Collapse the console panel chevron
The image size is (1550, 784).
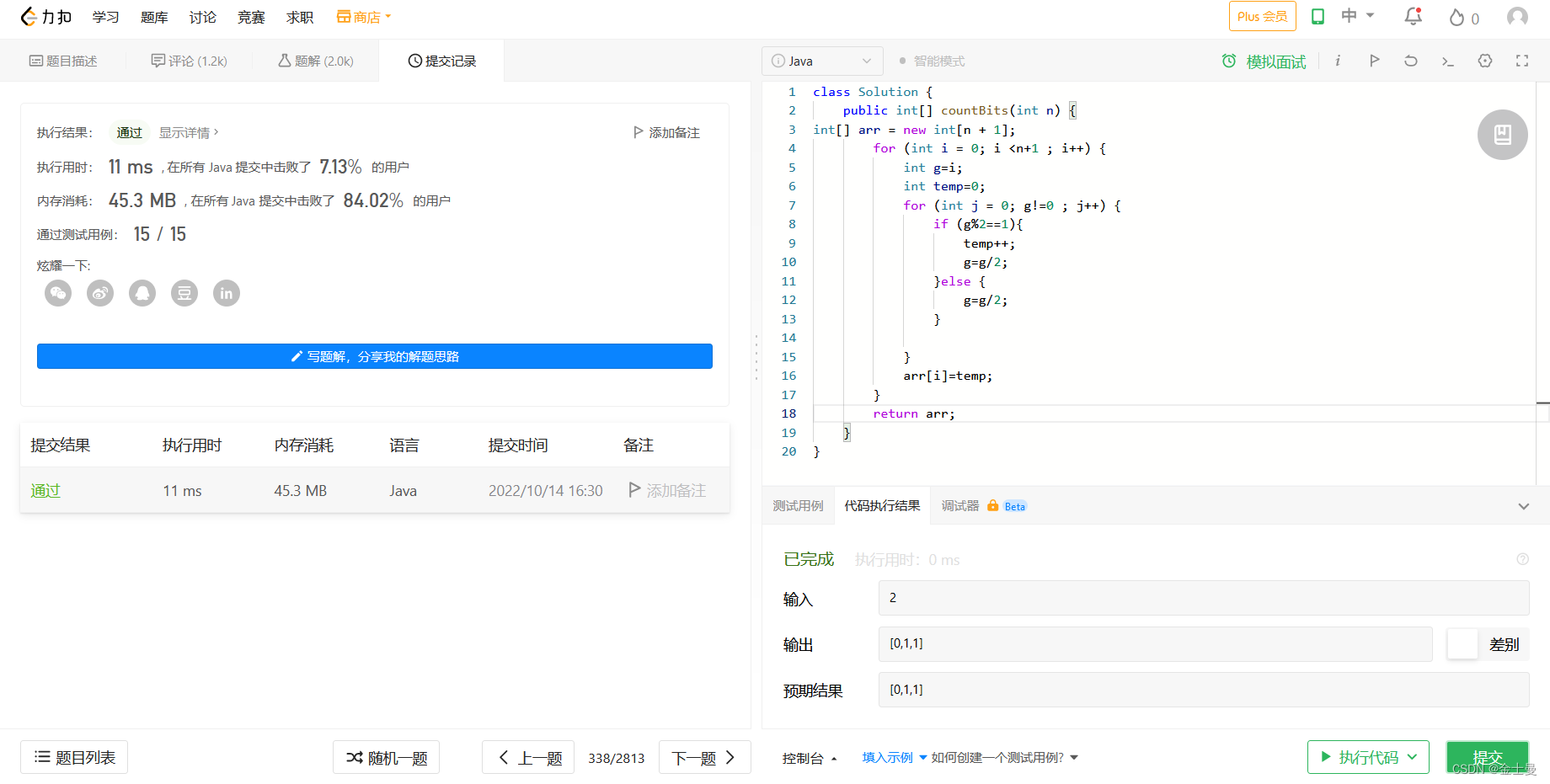point(1523,506)
